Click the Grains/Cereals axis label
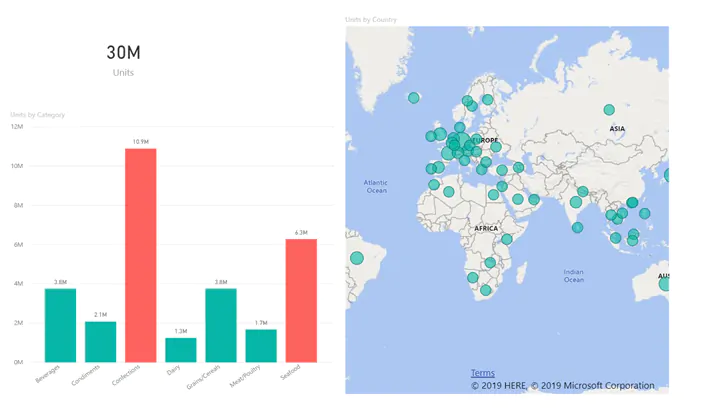The width and height of the screenshot is (720, 410). 203,377
